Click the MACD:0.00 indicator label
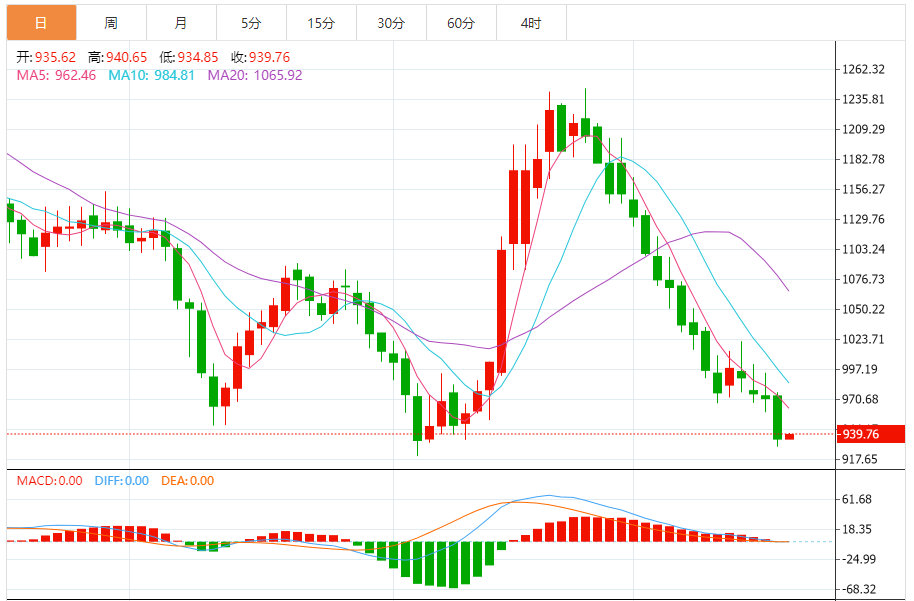The height and width of the screenshot is (601, 914). click(50, 481)
